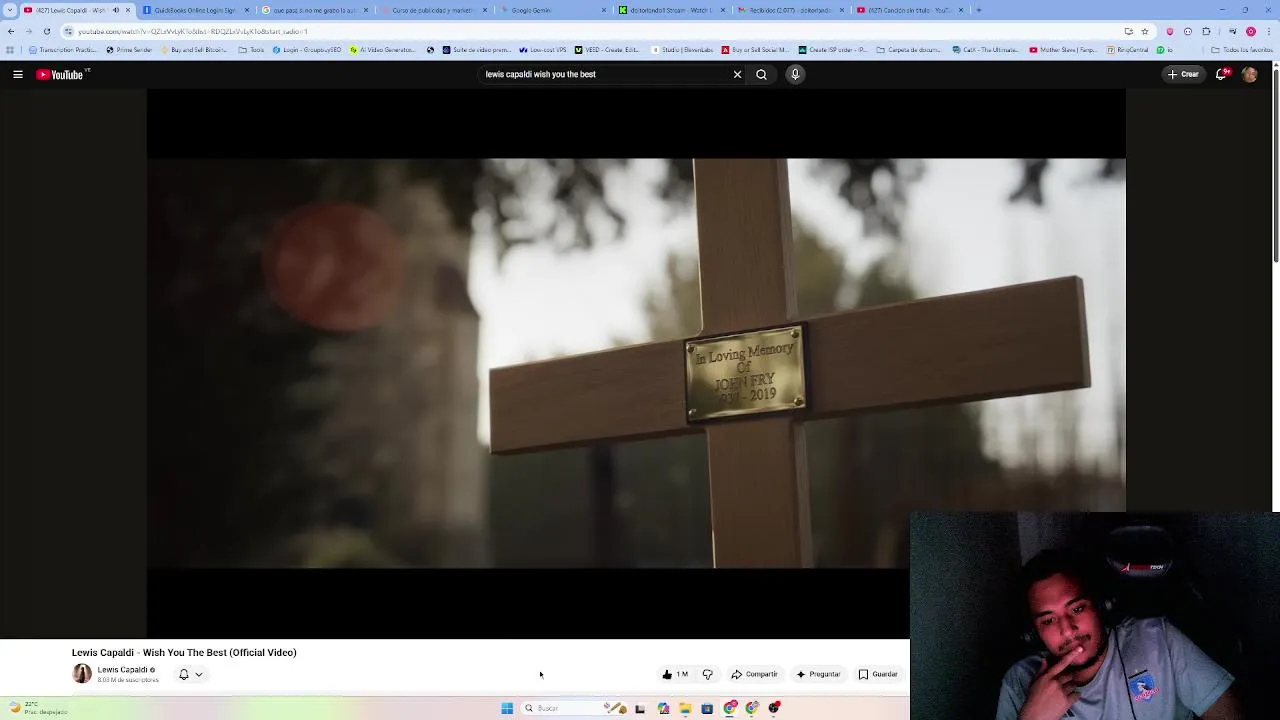Expand the Todos los favoritos folder
1280x720 pixels.
[x=1241, y=50]
